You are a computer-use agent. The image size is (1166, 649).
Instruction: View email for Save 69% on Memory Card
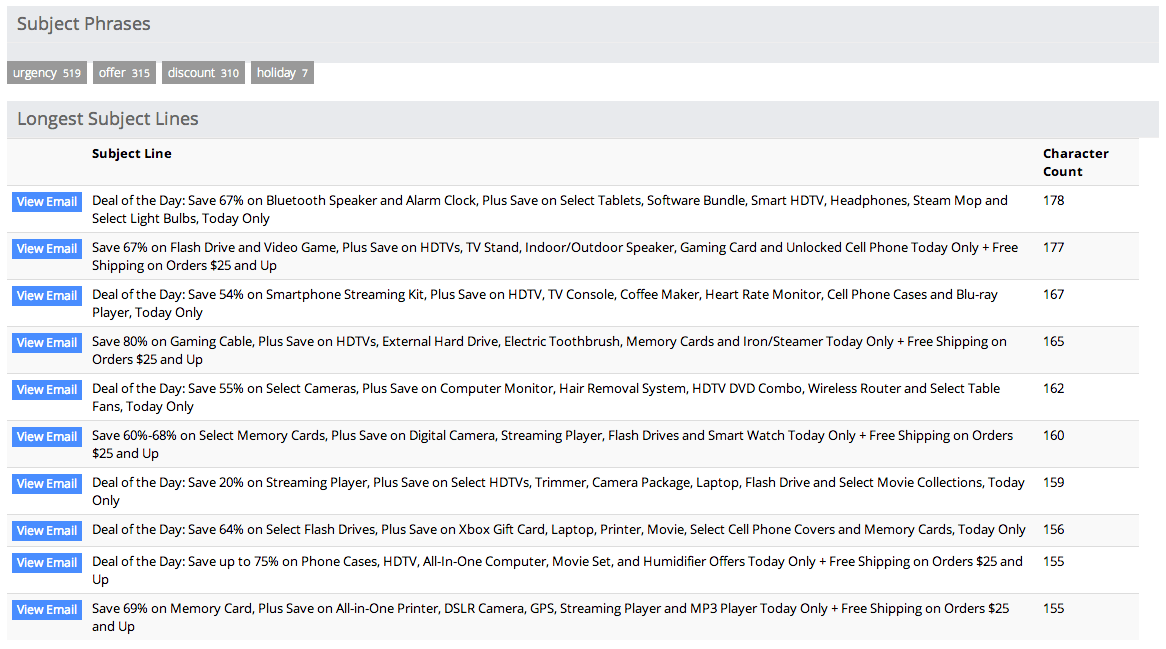point(47,610)
